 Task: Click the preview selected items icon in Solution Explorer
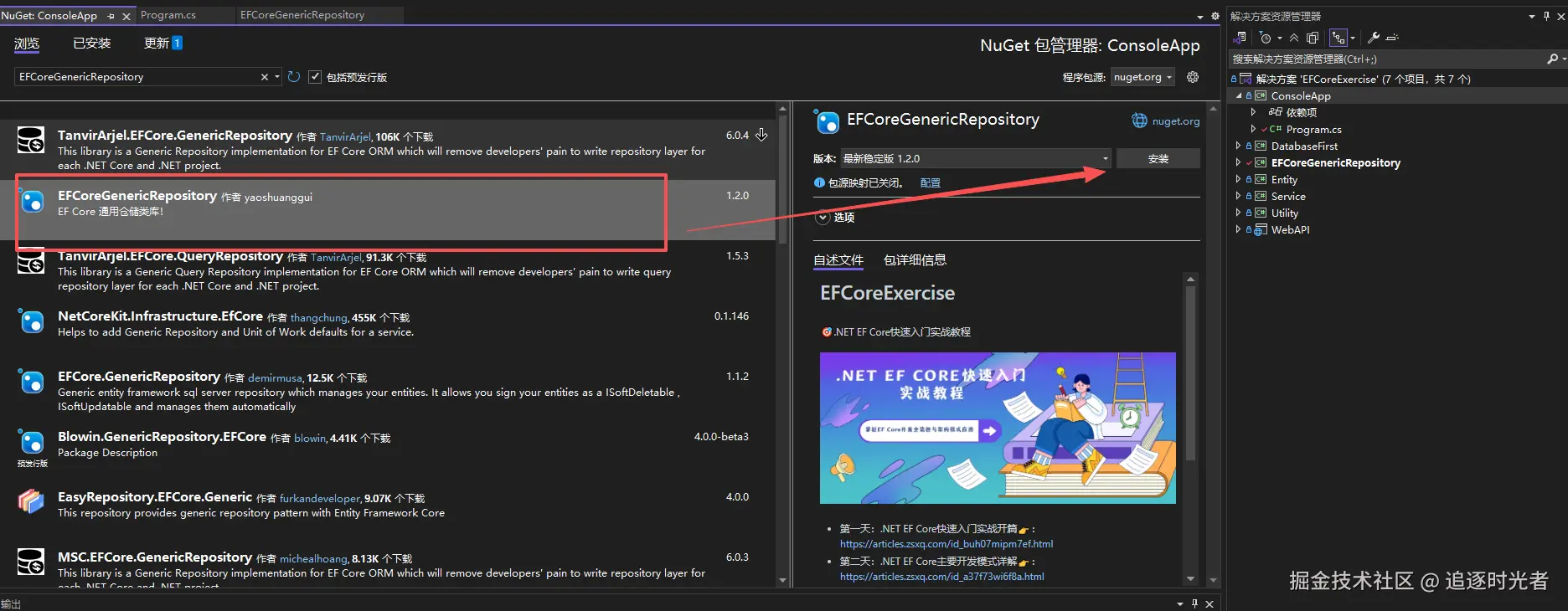[x=1392, y=38]
